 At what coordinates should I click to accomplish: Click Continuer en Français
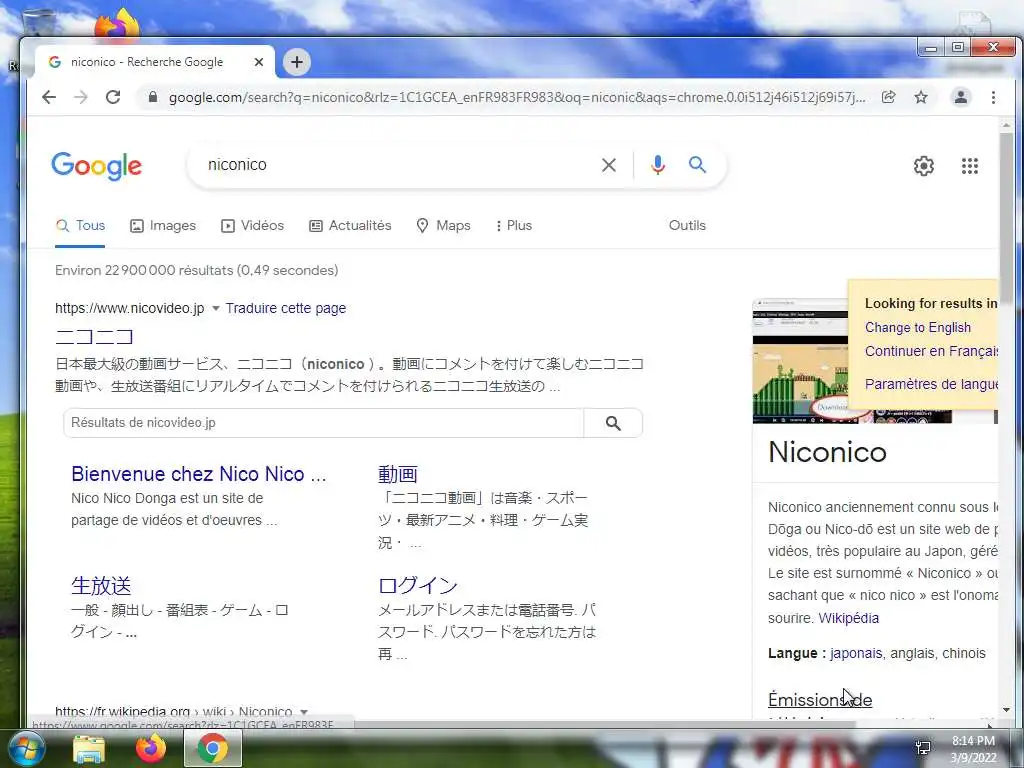[931, 351]
